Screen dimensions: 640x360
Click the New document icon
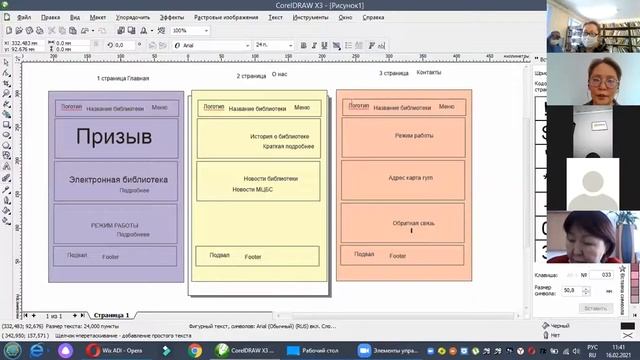click(x=9, y=31)
